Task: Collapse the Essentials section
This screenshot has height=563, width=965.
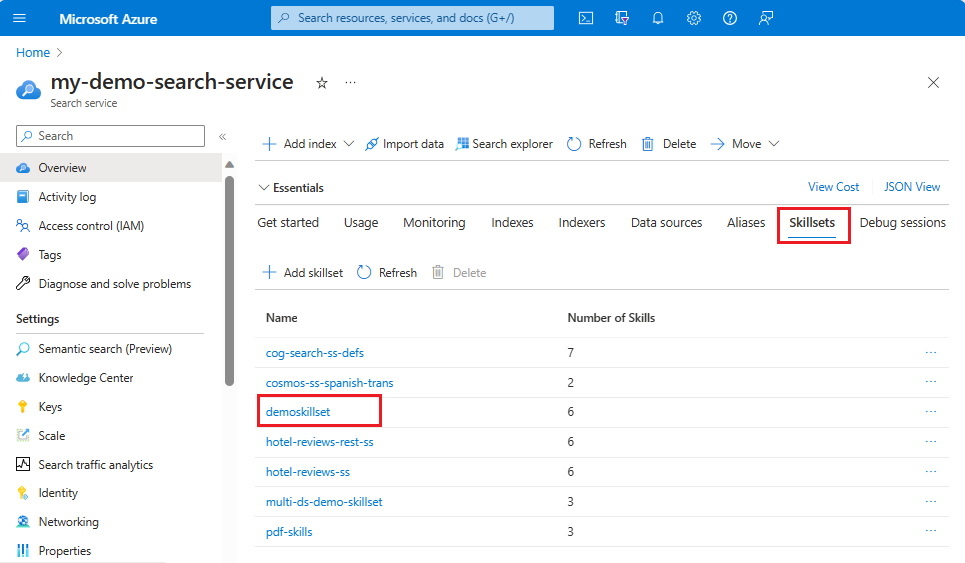Action: [x=264, y=188]
